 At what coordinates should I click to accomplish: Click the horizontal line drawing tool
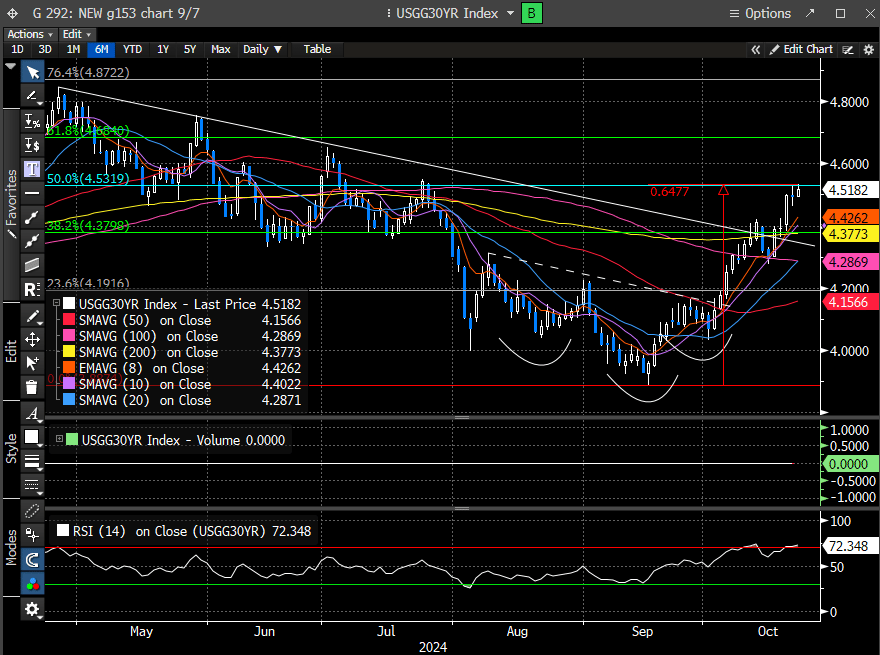[32, 192]
